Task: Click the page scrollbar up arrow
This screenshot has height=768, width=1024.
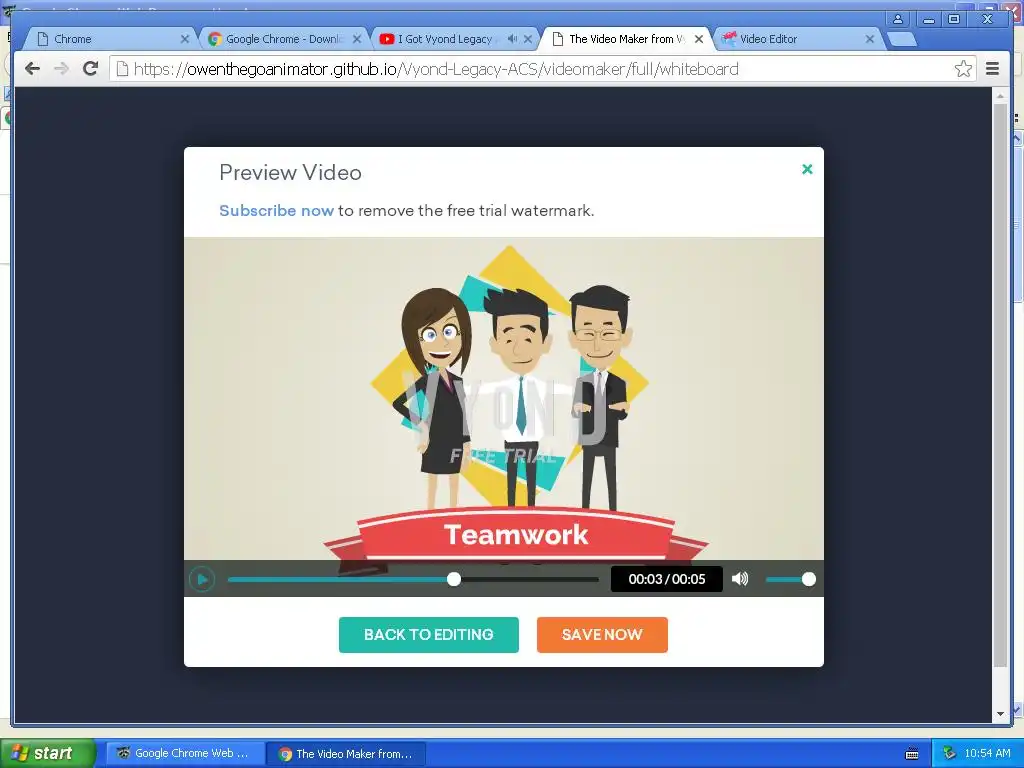Action: coord(1000,96)
